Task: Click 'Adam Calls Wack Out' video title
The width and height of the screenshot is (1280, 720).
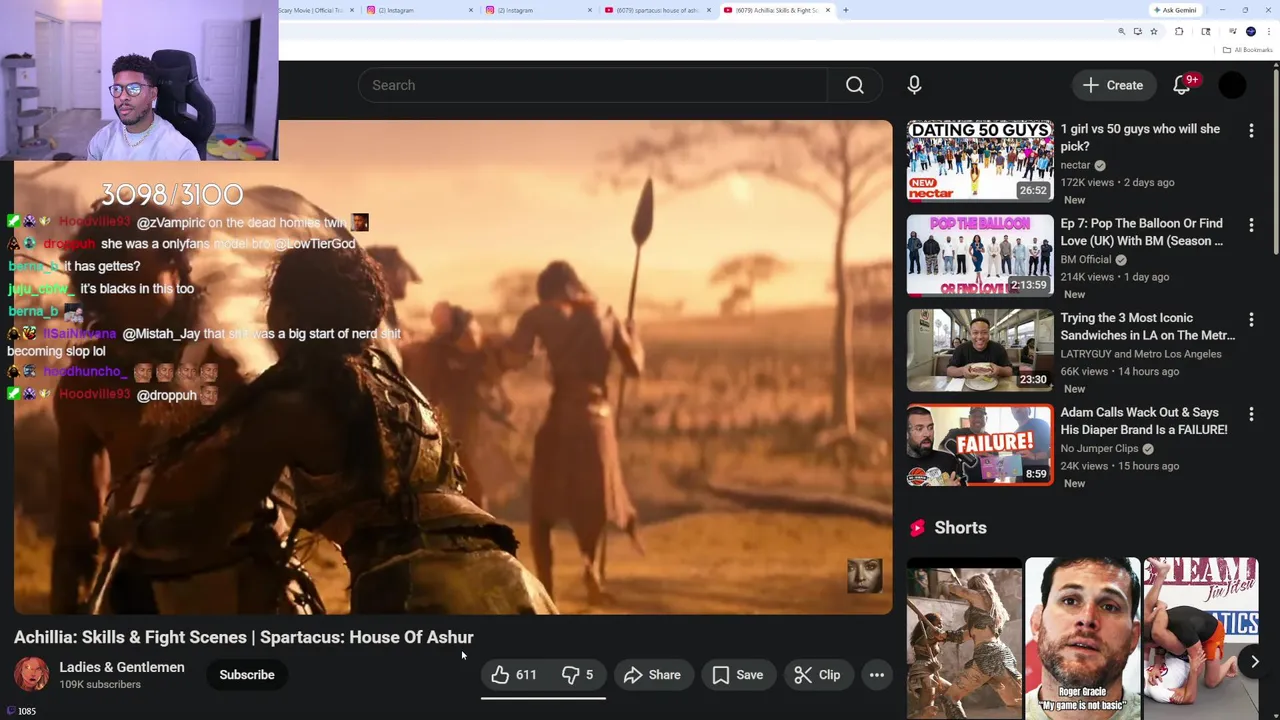Action: point(1144,421)
